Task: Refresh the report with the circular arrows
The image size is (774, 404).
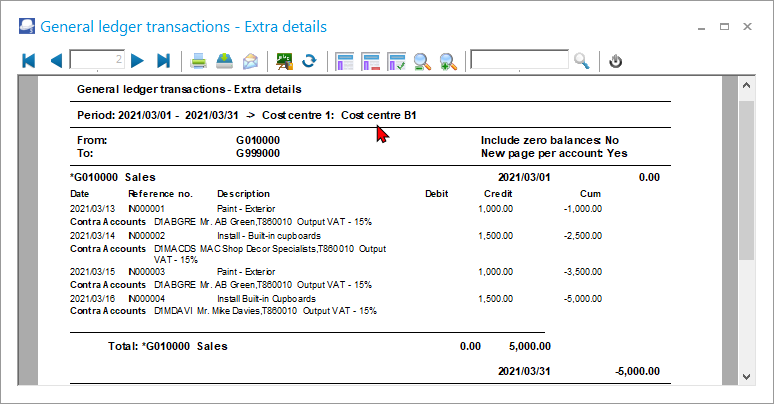Action: click(x=309, y=61)
